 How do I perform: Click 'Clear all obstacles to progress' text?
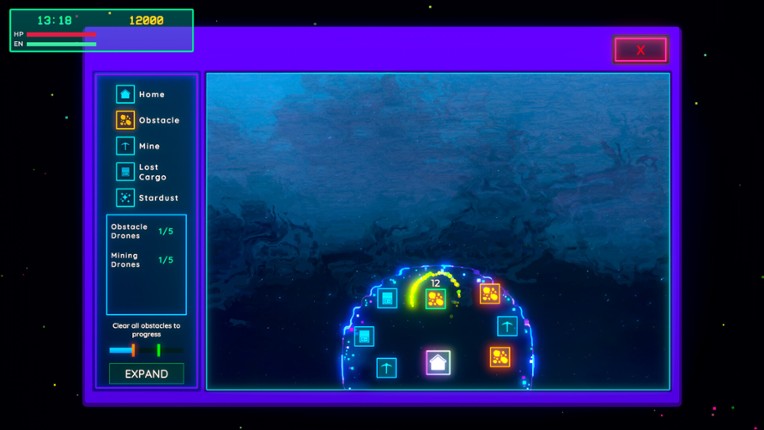pyautogui.click(x=146, y=330)
